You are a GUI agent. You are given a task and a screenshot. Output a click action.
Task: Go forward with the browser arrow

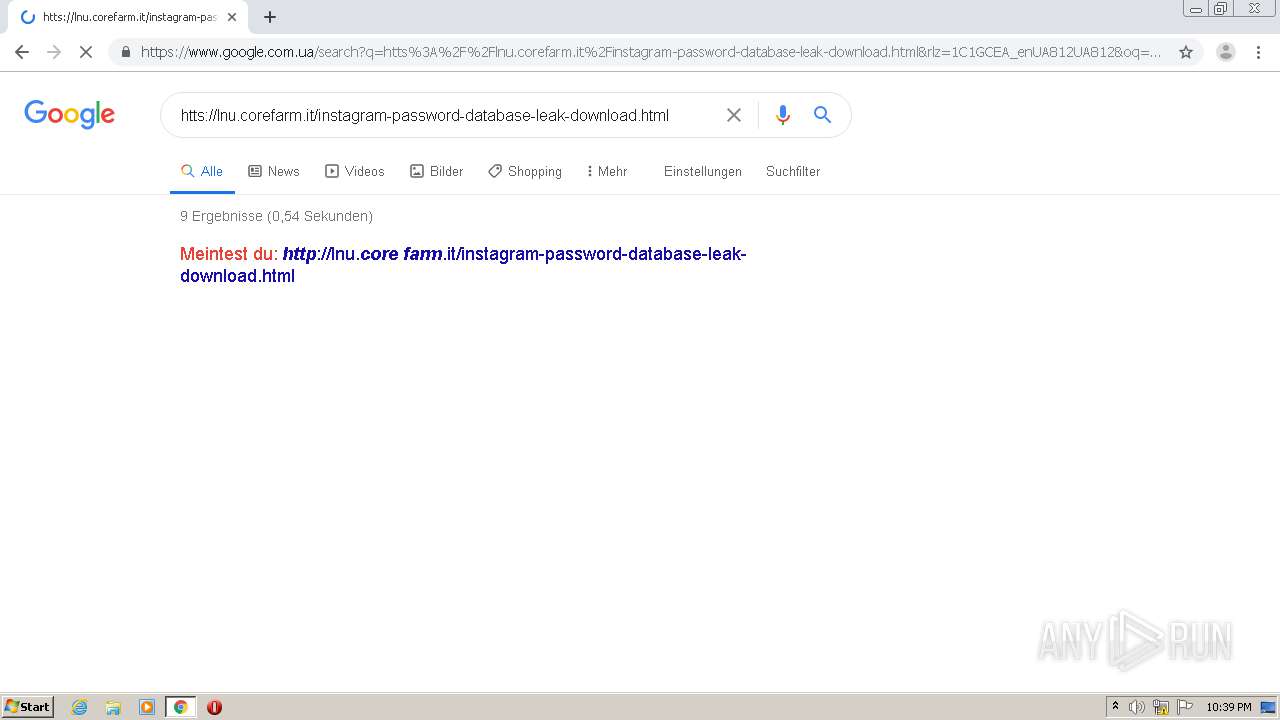pos(54,52)
